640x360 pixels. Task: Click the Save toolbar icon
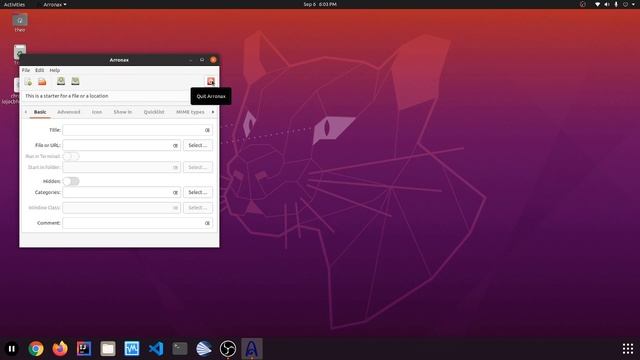pos(61,81)
